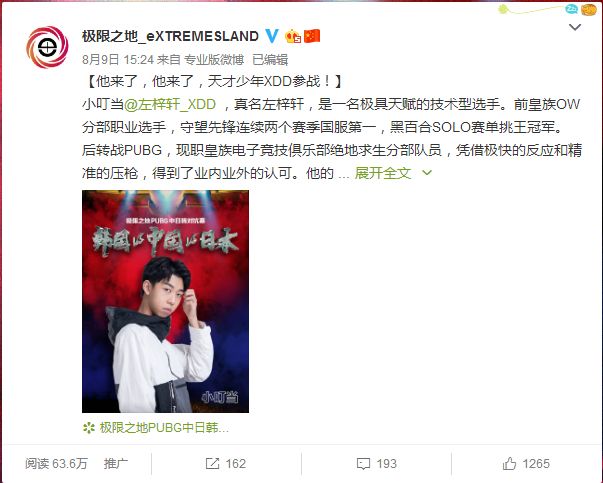
Task: Click the green flower topic icon
Action: tap(89, 428)
